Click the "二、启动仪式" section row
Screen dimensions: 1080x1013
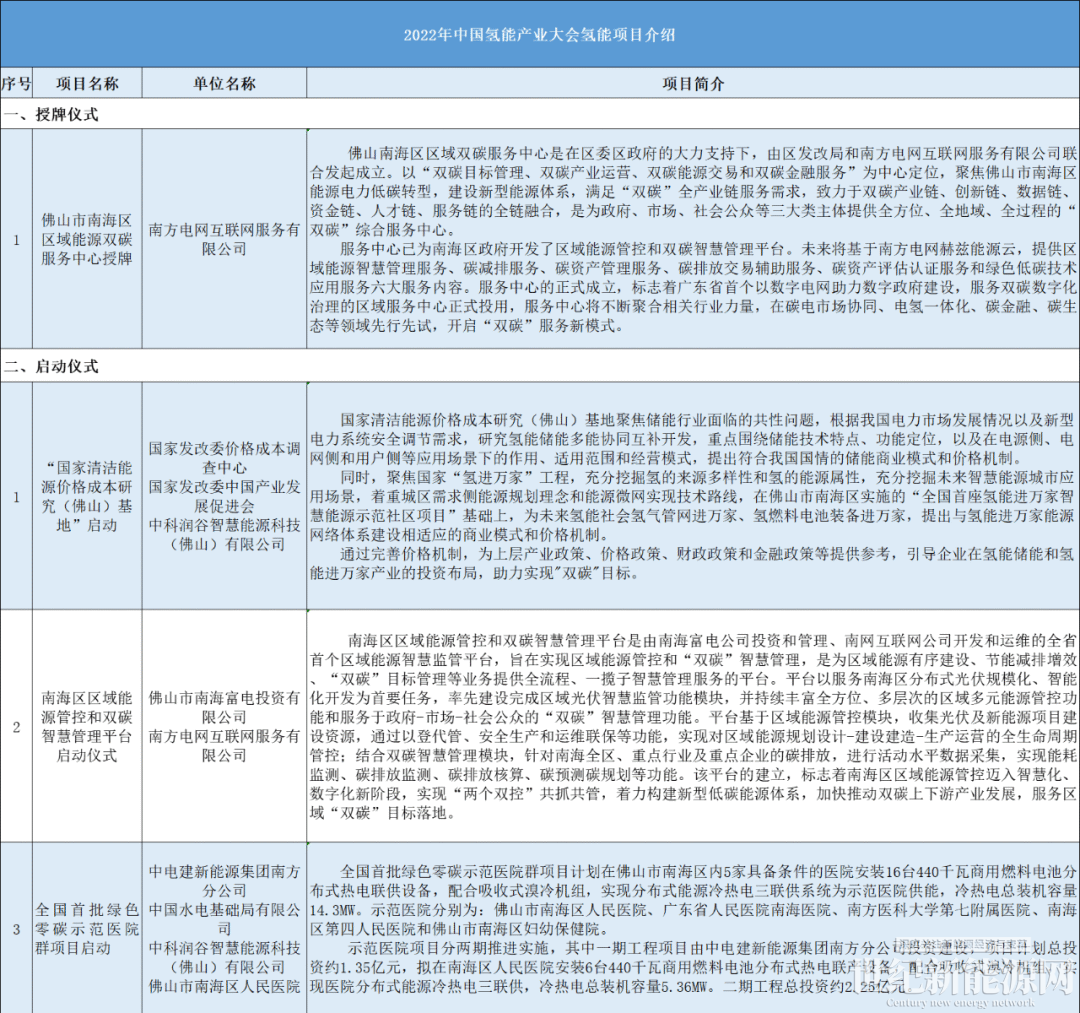coord(540,366)
